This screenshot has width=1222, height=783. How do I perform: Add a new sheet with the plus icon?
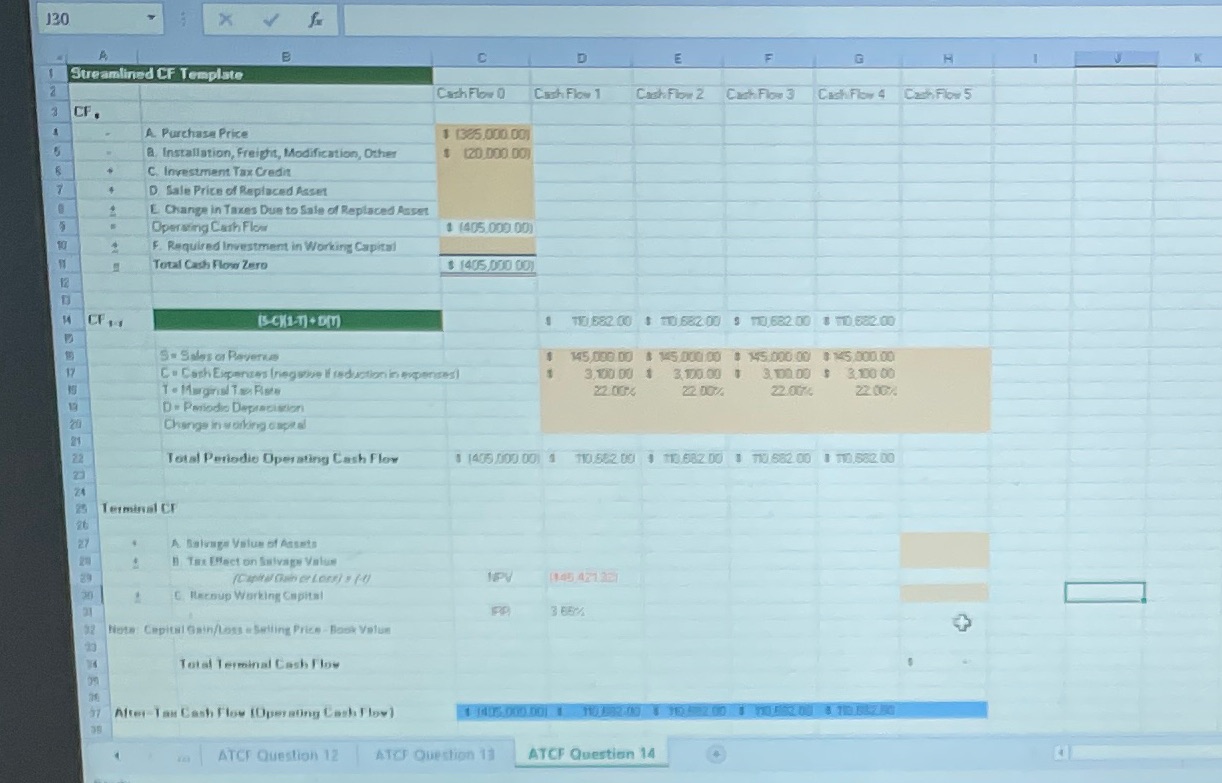coord(716,754)
